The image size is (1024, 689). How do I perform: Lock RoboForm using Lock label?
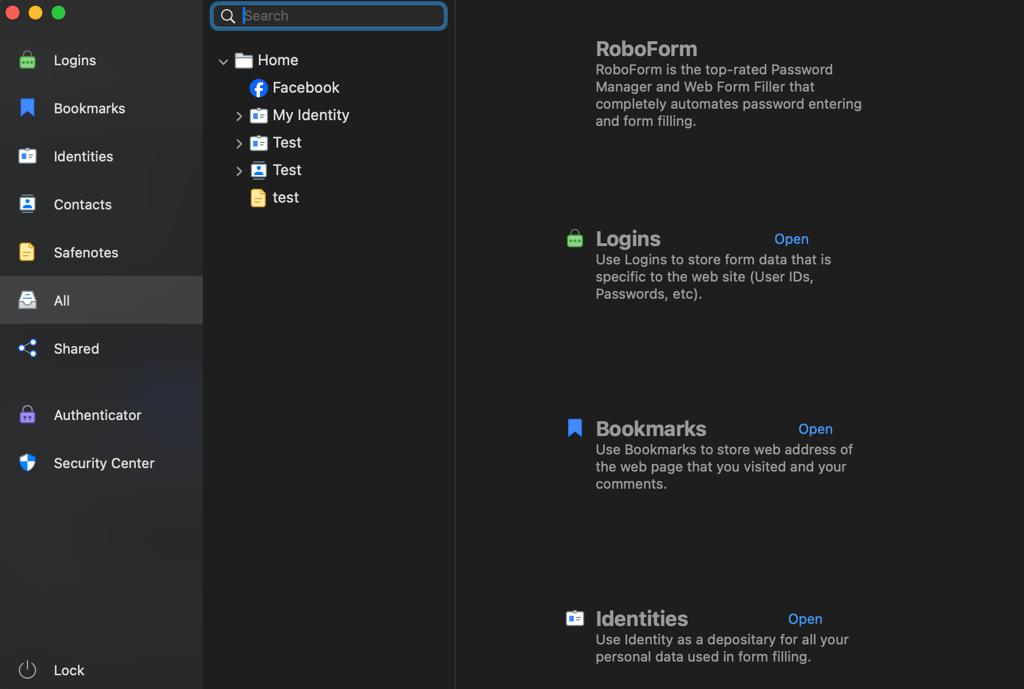pyautogui.click(x=69, y=669)
